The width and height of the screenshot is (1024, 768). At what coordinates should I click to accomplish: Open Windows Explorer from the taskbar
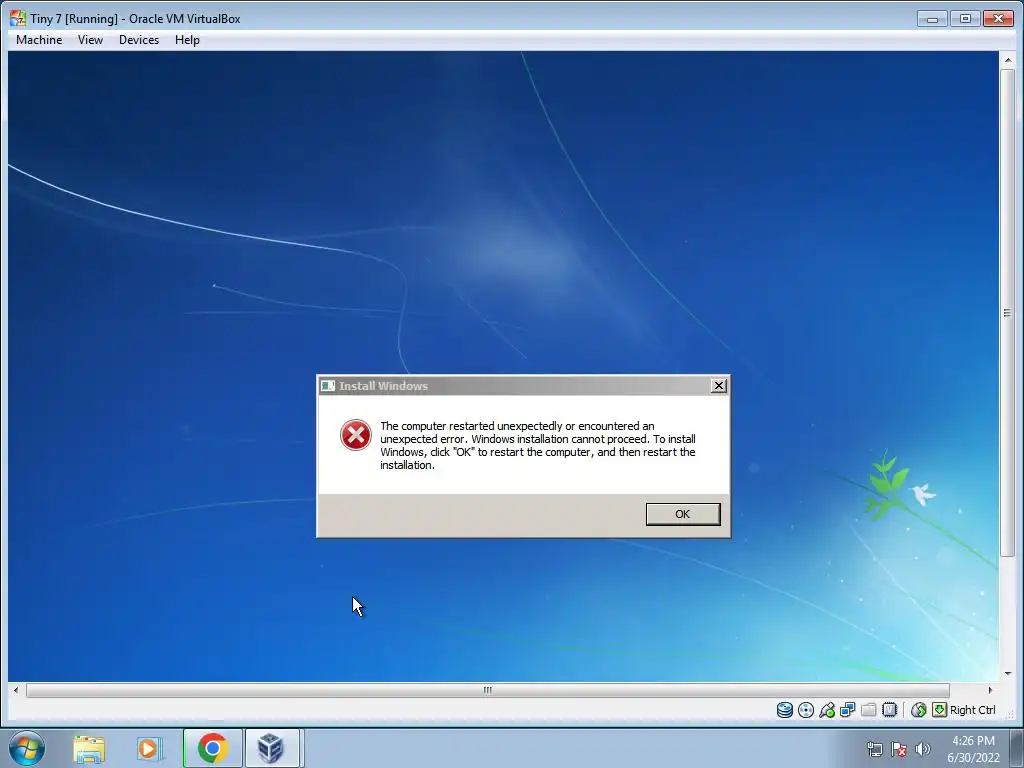89,748
